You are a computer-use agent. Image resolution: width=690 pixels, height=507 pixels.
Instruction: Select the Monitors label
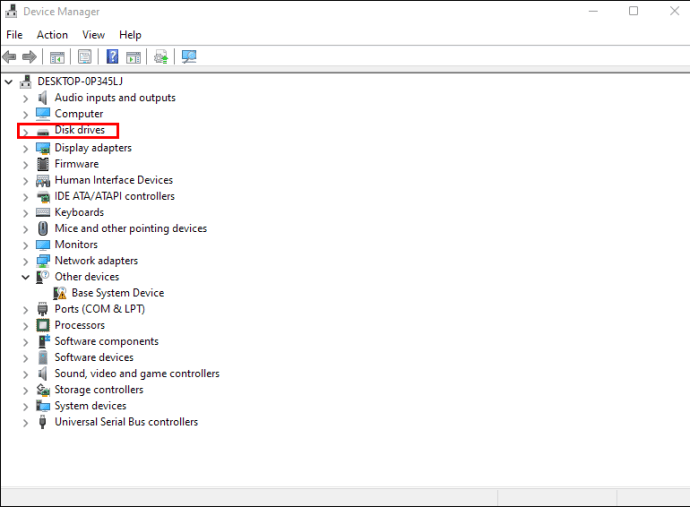tap(76, 244)
